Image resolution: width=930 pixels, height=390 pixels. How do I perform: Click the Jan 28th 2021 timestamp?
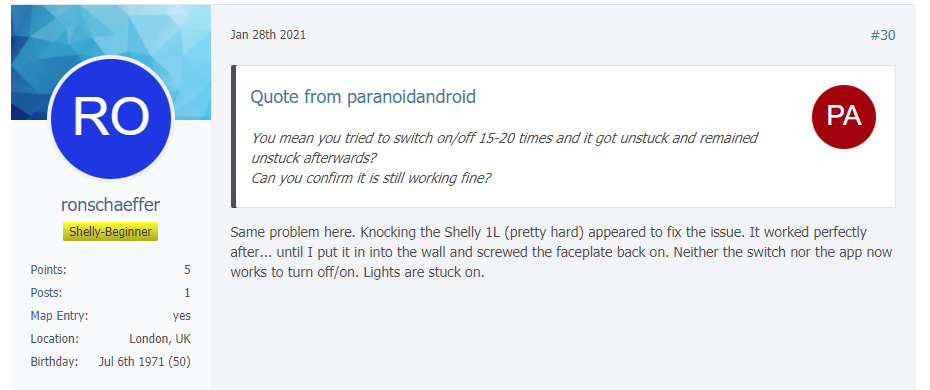tap(268, 35)
